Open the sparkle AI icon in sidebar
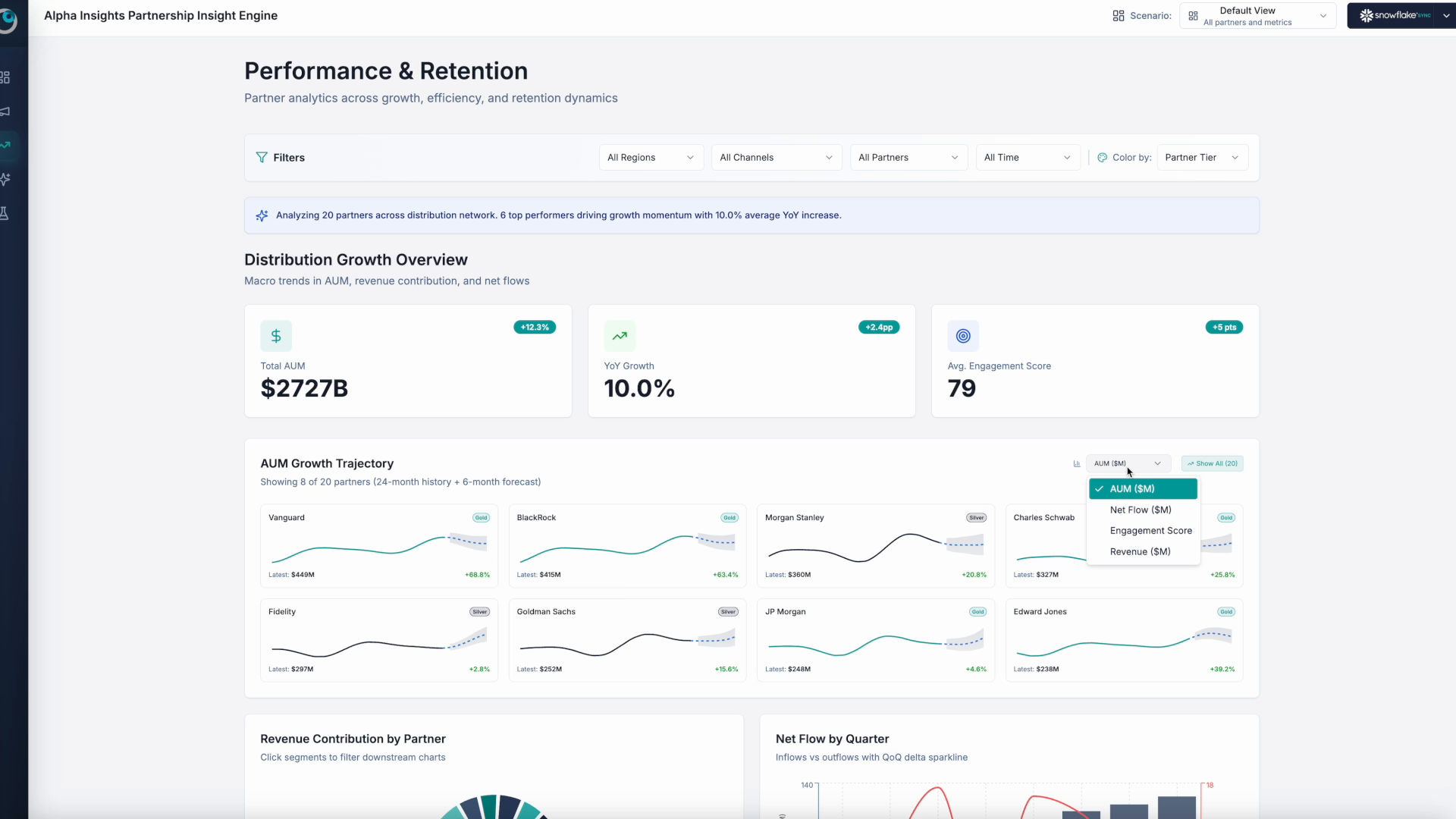 [5, 179]
